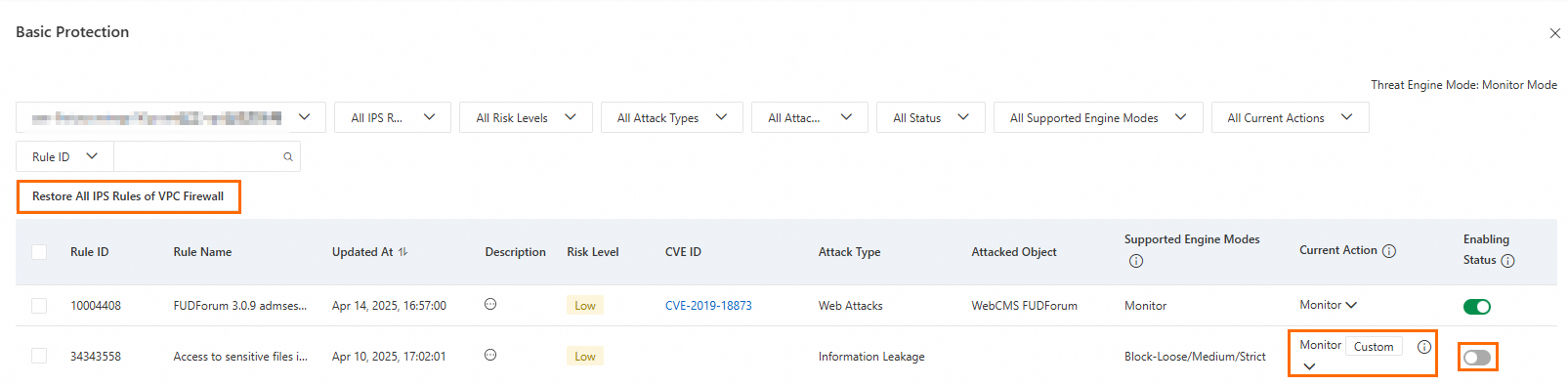Expand the All Attack Types filter
1568x385 pixels.
(672, 117)
